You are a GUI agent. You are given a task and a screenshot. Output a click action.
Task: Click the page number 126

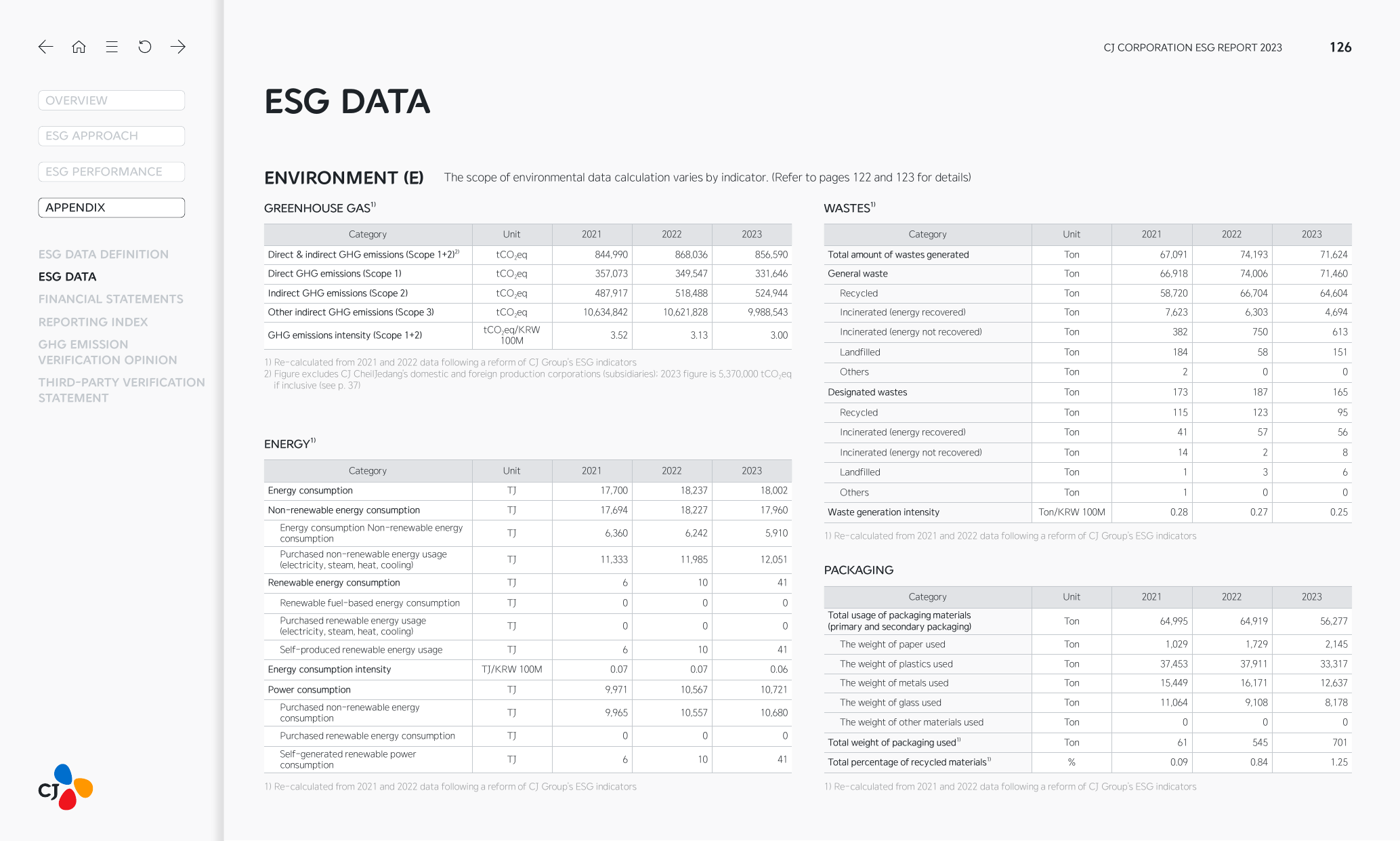point(1340,47)
